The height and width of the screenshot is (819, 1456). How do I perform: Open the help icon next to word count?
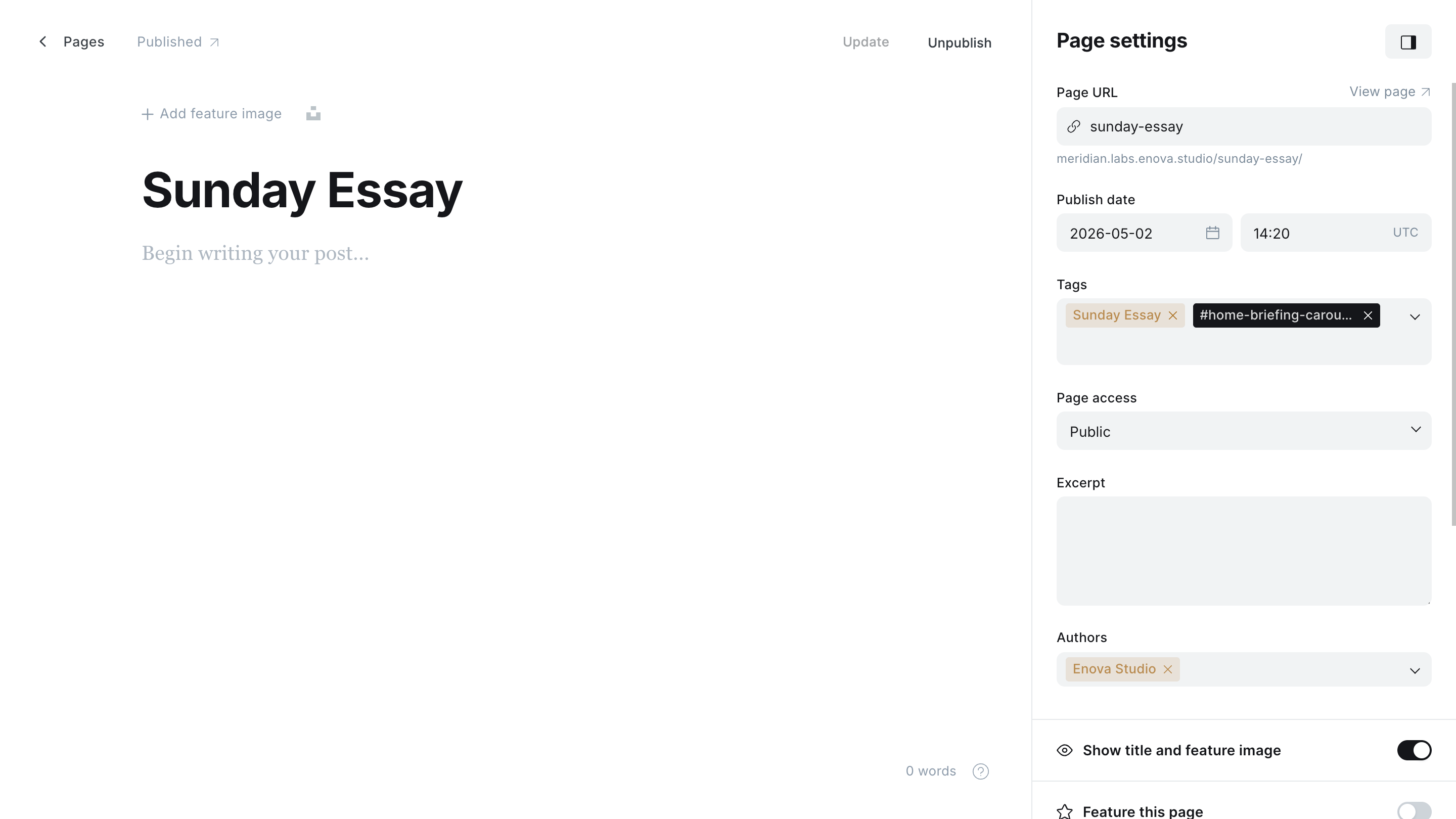[x=981, y=771]
